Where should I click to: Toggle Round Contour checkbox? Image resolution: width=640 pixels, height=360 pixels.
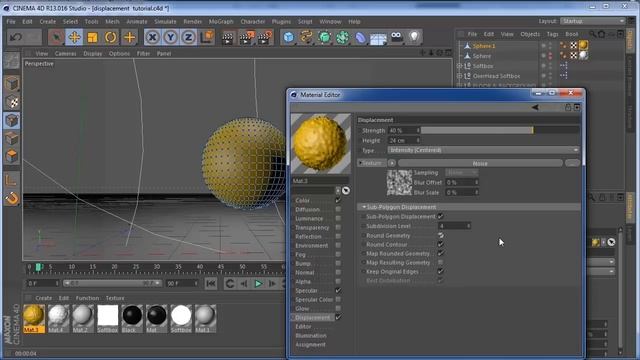440,244
